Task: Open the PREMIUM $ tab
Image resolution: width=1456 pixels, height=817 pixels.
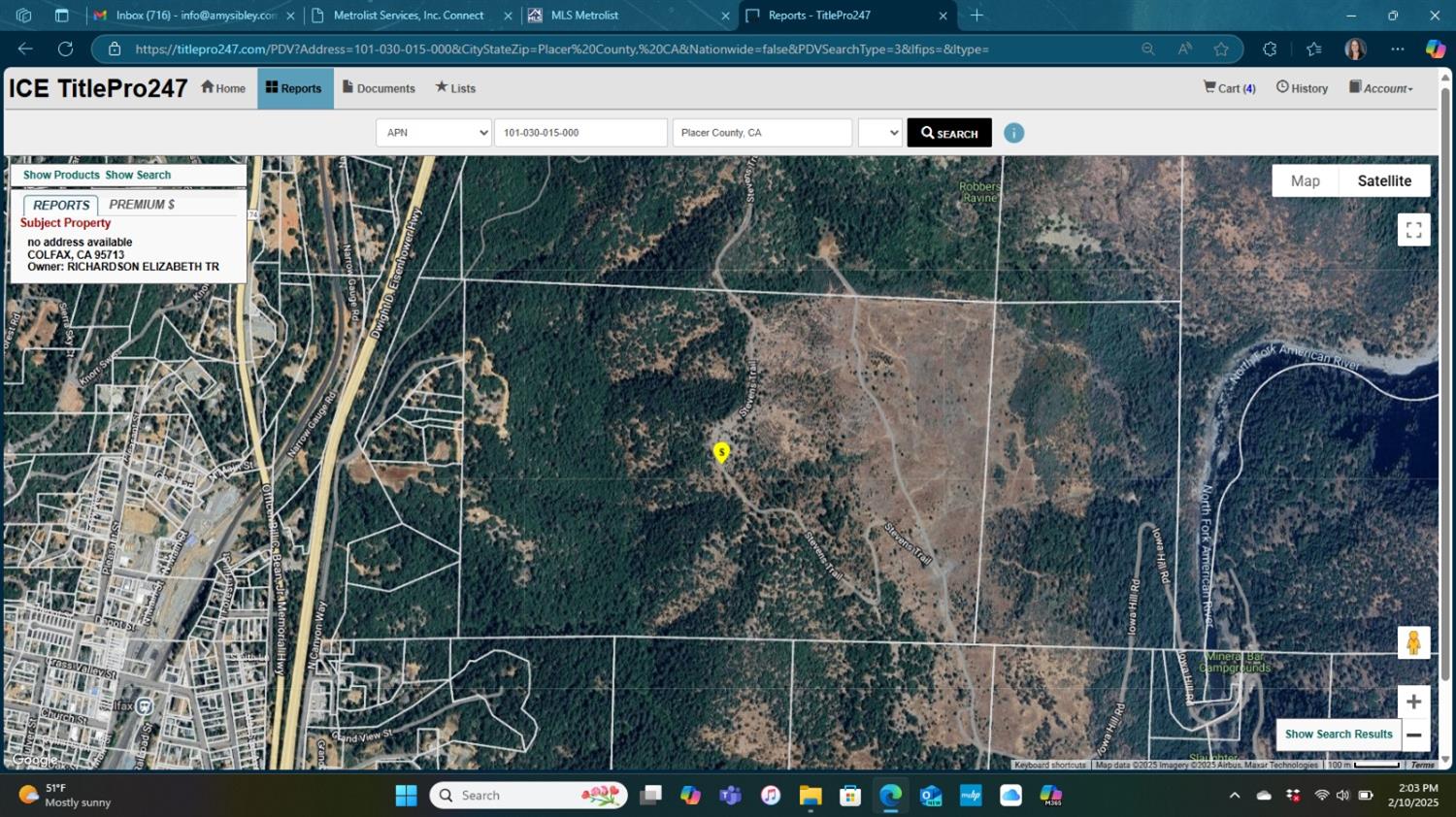Action: point(142,205)
